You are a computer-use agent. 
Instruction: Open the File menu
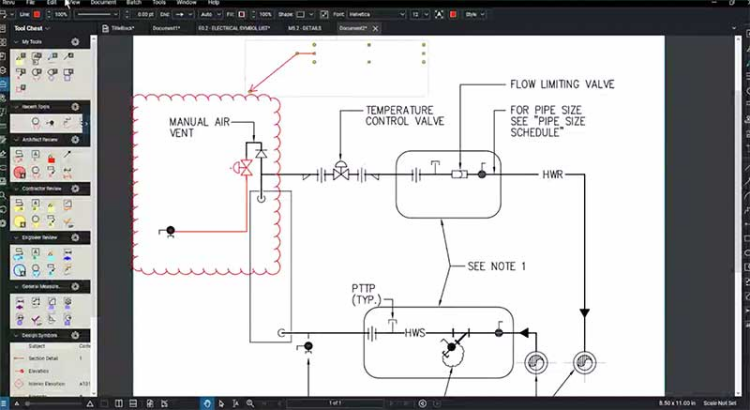[x=30, y=2]
